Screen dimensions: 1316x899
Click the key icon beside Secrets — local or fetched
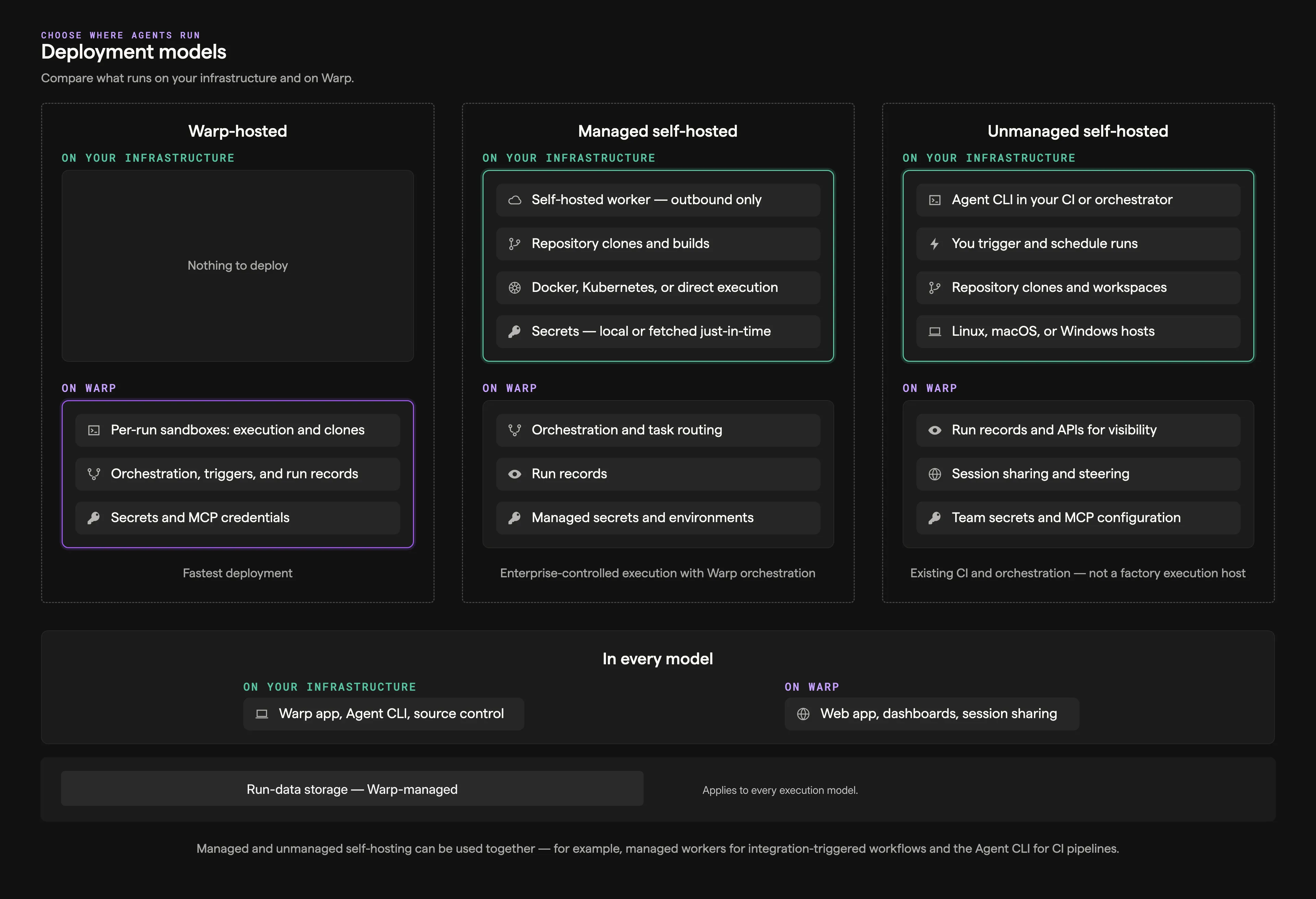[x=514, y=332]
